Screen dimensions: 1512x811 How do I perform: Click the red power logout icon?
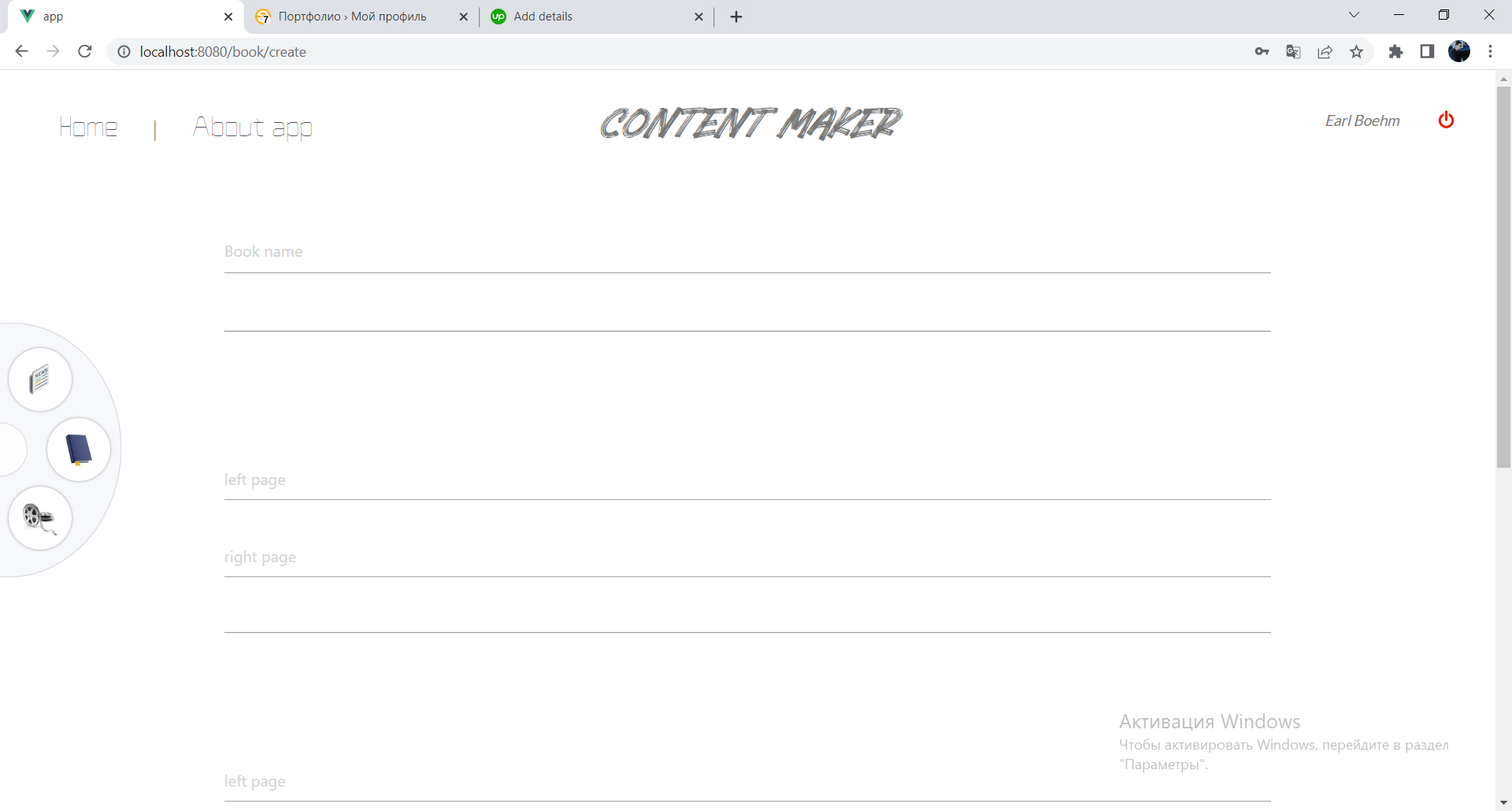(1446, 120)
